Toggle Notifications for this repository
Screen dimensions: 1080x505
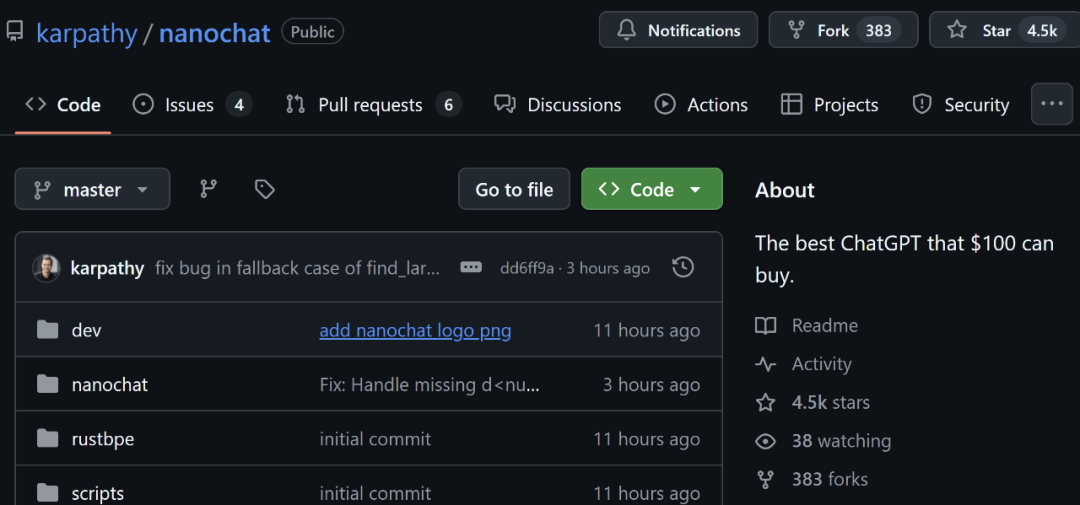[x=678, y=30]
